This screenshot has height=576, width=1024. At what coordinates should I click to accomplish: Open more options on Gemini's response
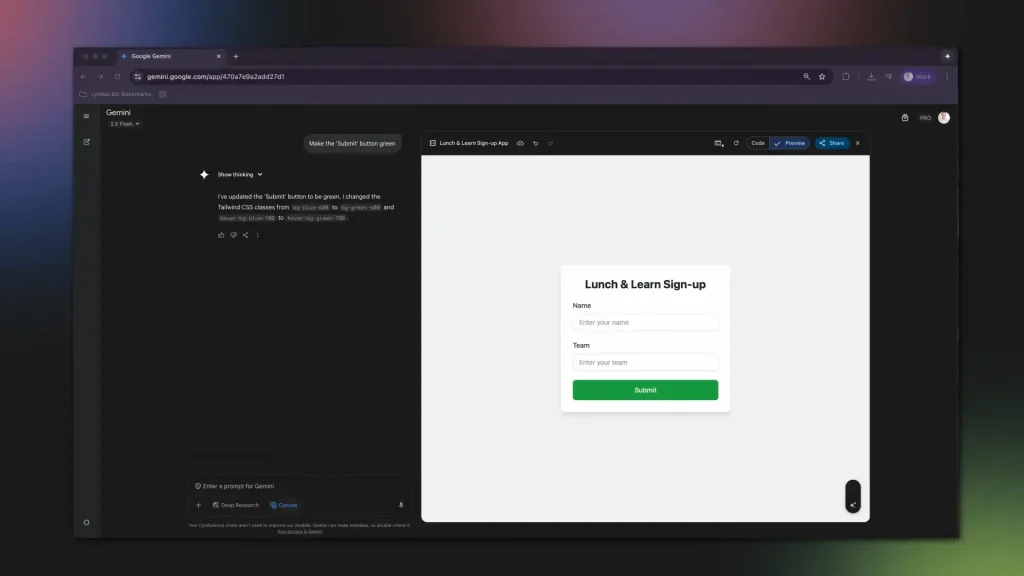257,235
